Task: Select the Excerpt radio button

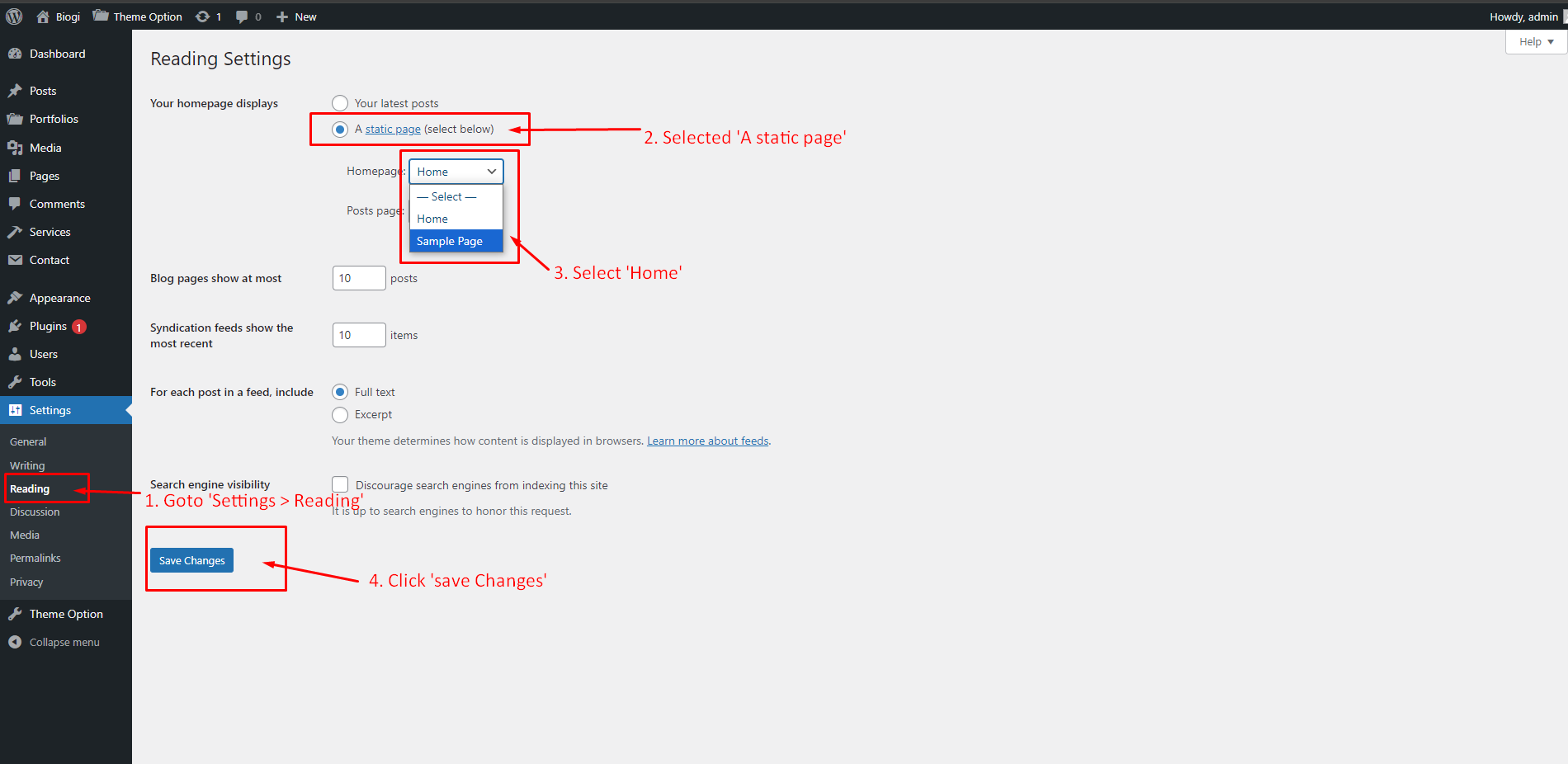Action: click(x=340, y=414)
